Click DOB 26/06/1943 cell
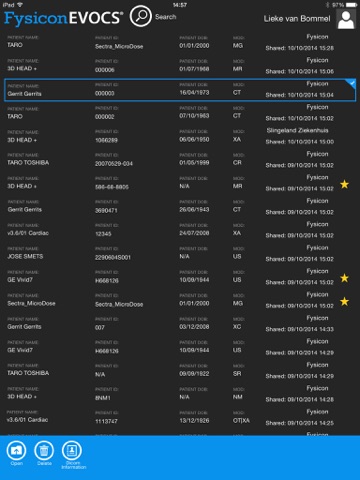 click(x=194, y=209)
